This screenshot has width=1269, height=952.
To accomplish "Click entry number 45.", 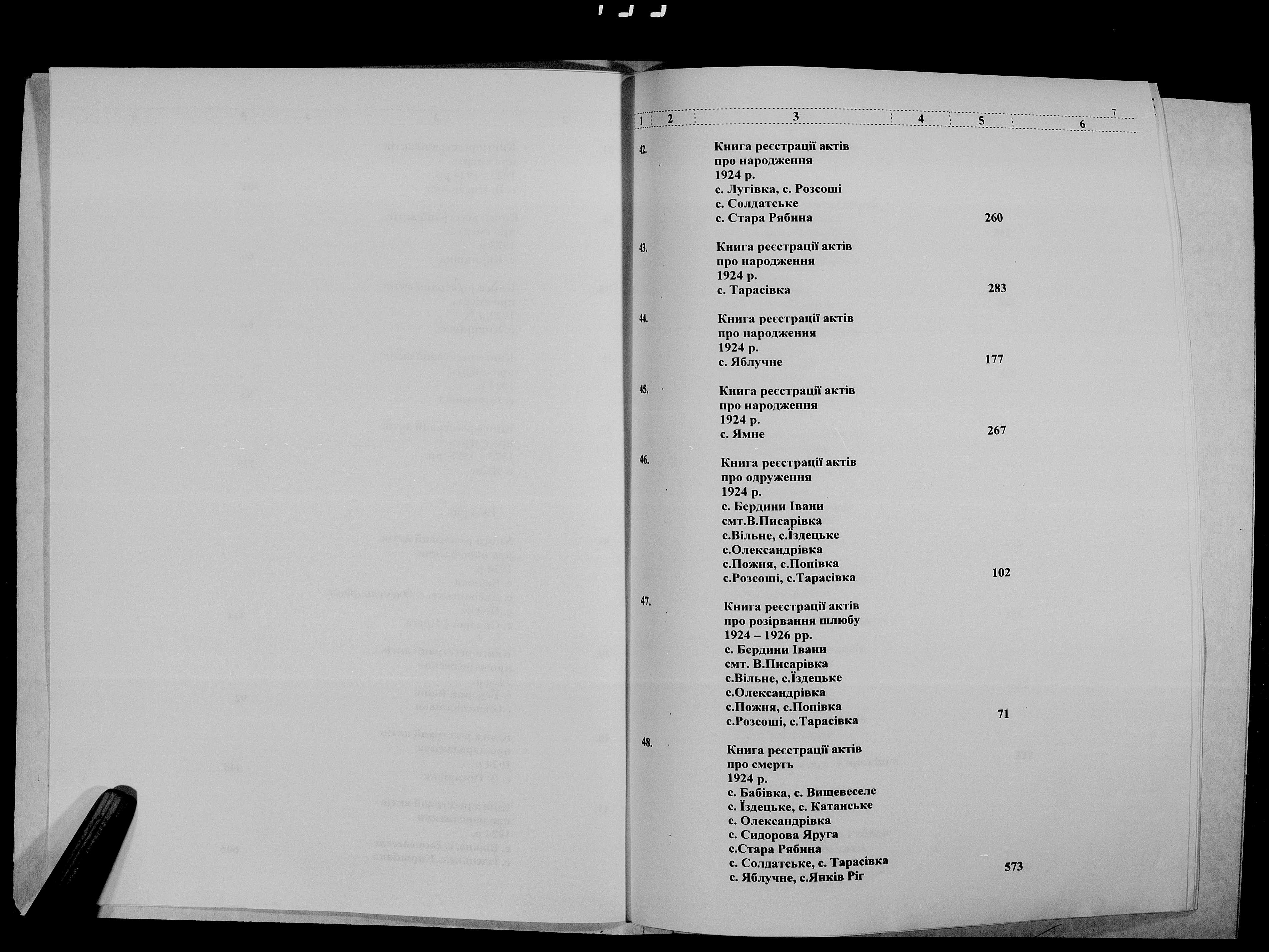I will [x=644, y=389].
